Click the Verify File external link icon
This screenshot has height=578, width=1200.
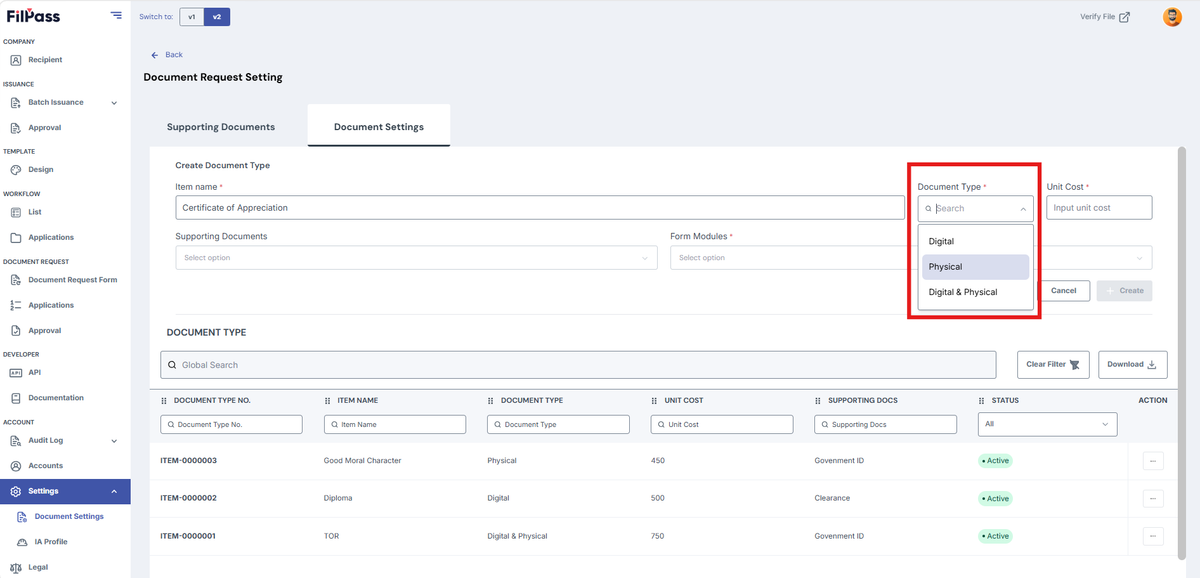point(1125,17)
